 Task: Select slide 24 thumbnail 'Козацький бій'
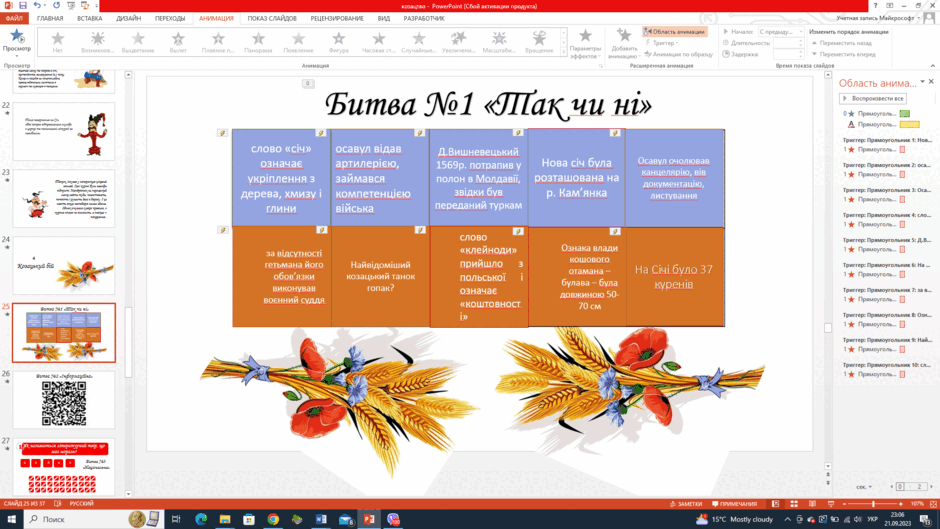(64, 266)
